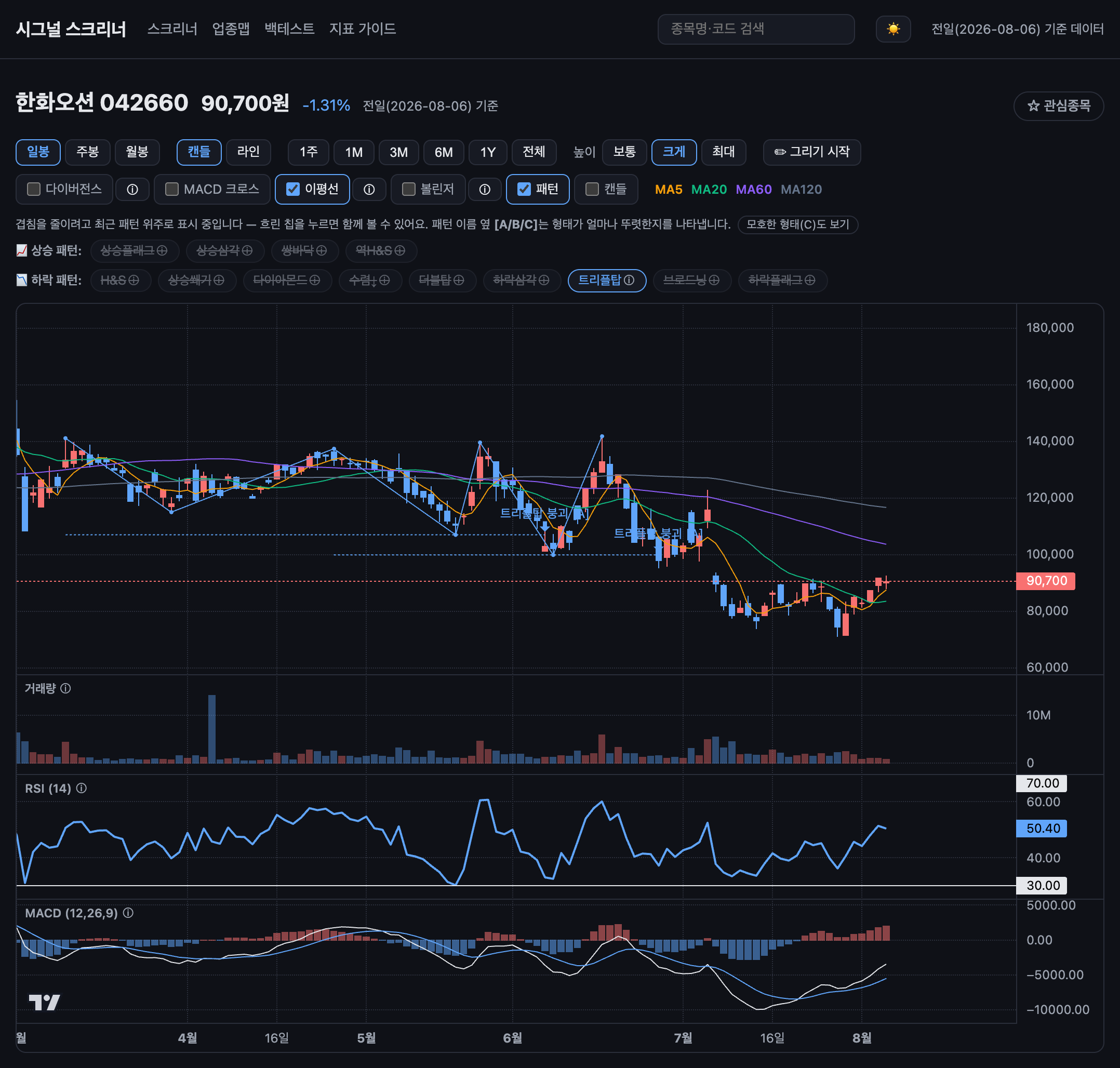The height and width of the screenshot is (1068, 1120).
Task: Click 모호한 형태(C)도 보기 button
Action: [x=798, y=224]
